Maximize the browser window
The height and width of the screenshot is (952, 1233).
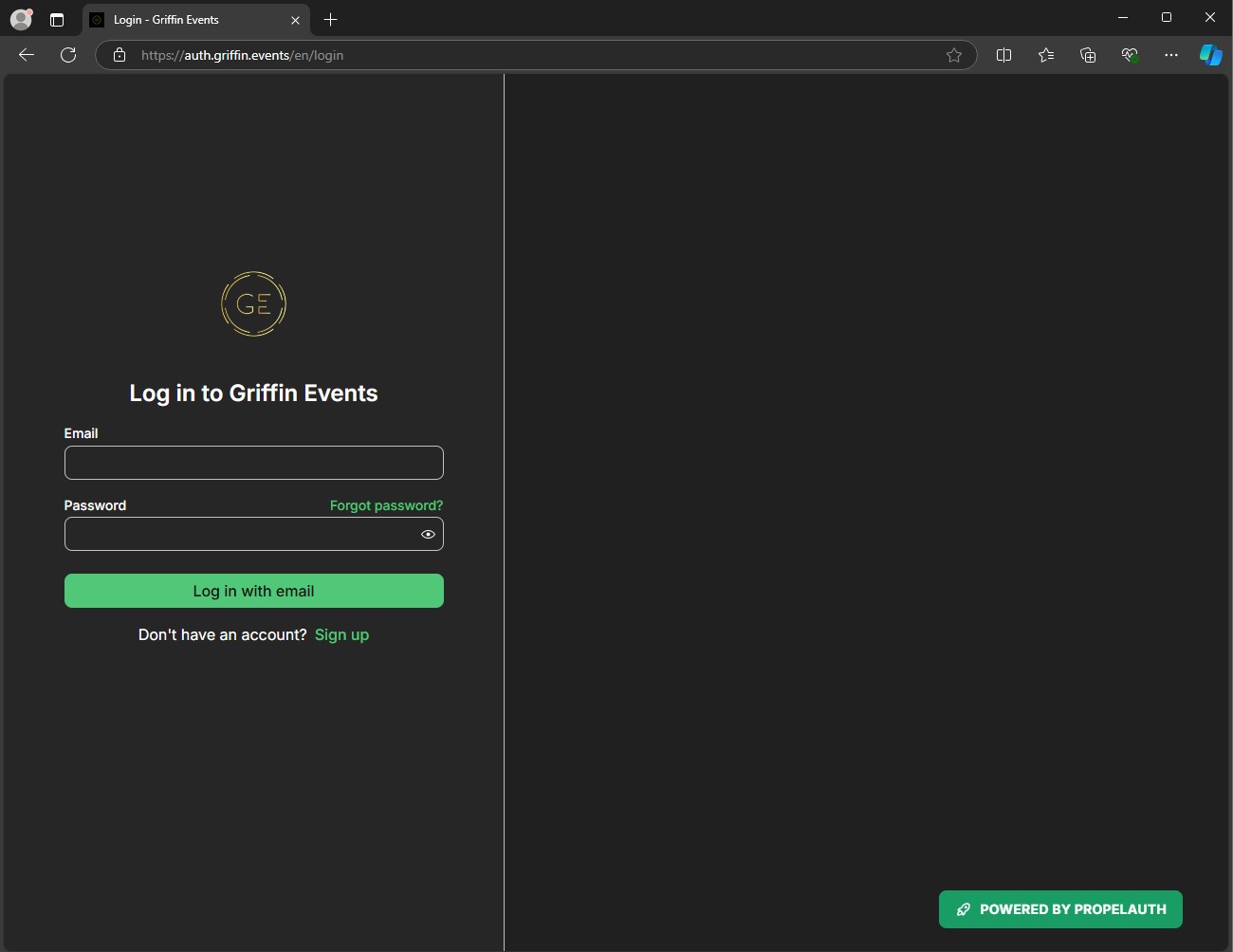[x=1167, y=18]
